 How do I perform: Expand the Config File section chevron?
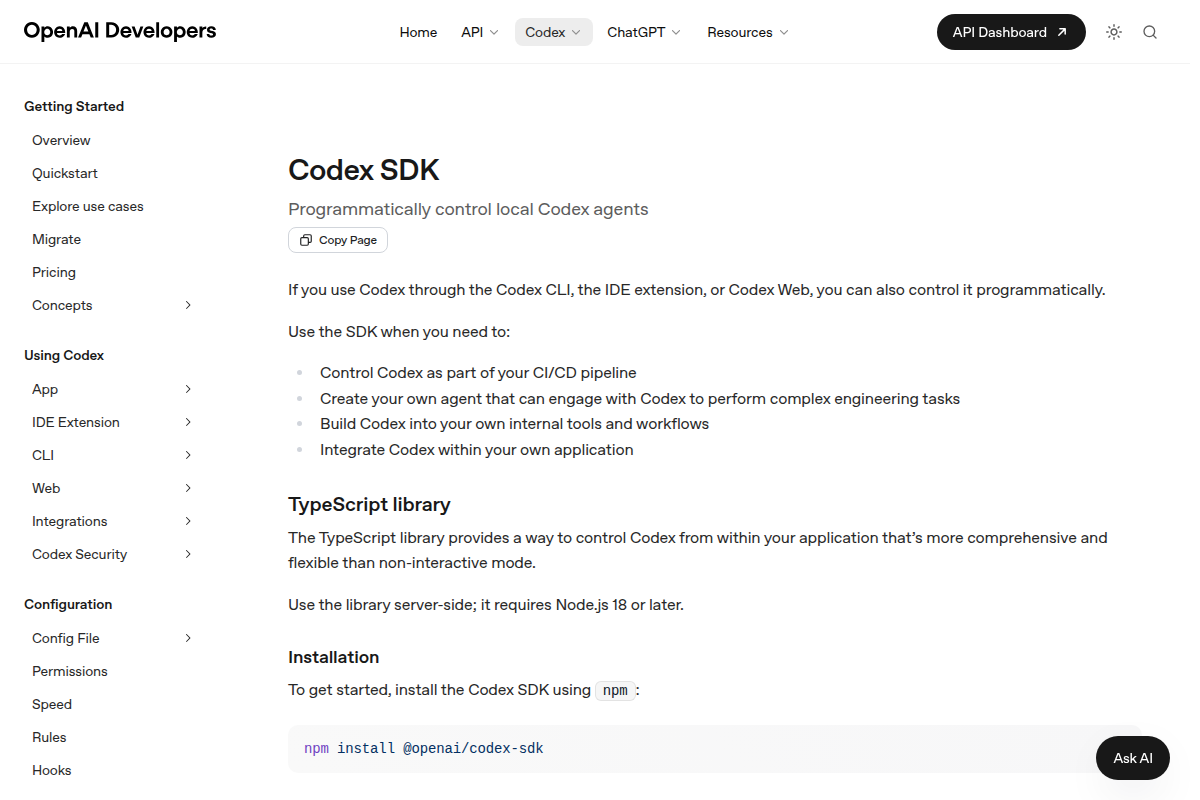pos(188,638)
